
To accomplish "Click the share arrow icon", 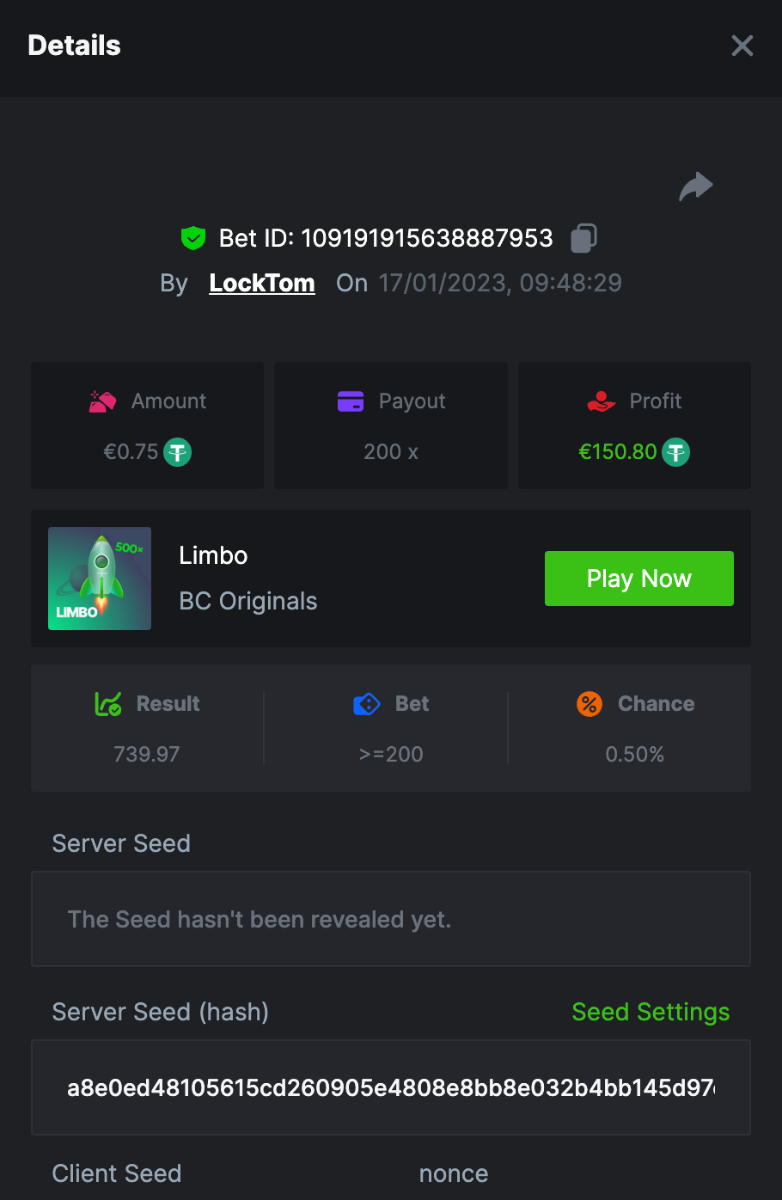I will pos(696,186).
